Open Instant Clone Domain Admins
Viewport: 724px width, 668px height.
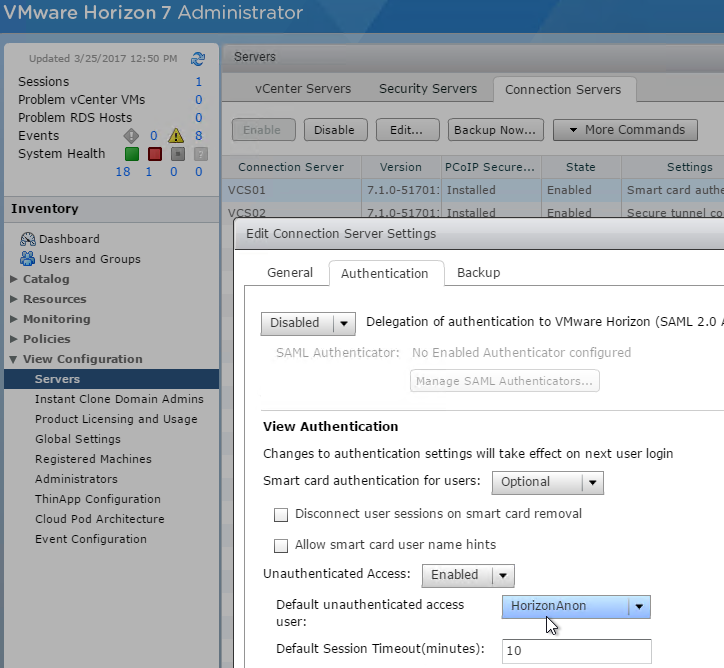point(119,399)
